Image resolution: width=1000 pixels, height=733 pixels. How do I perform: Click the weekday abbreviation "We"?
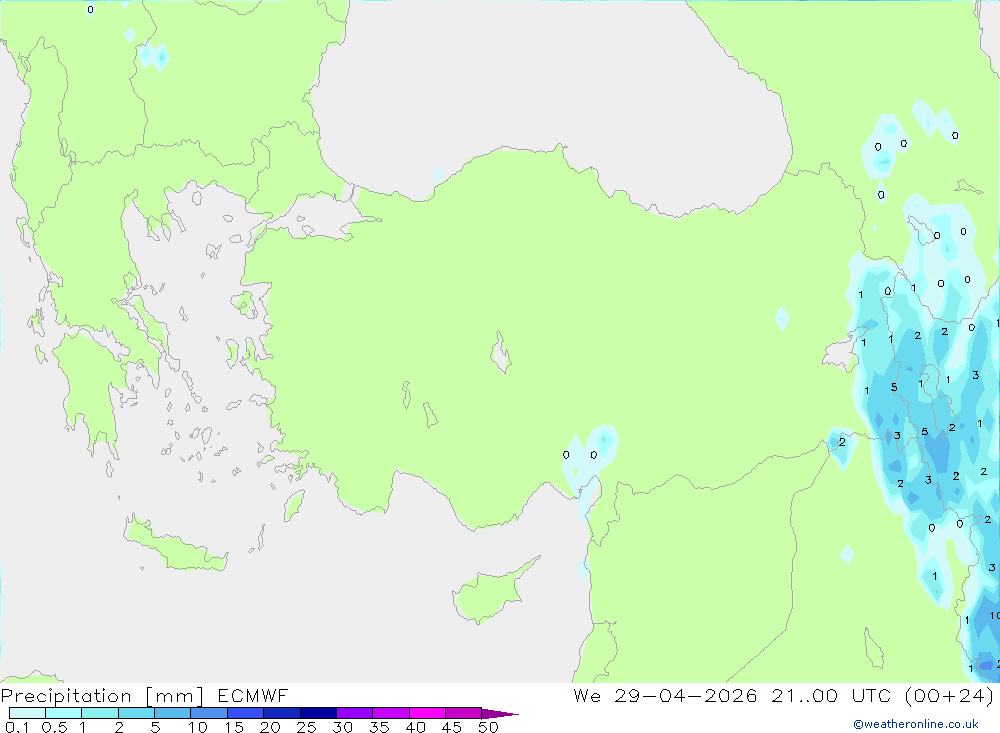pyautogui.click(x=587, y=695)
